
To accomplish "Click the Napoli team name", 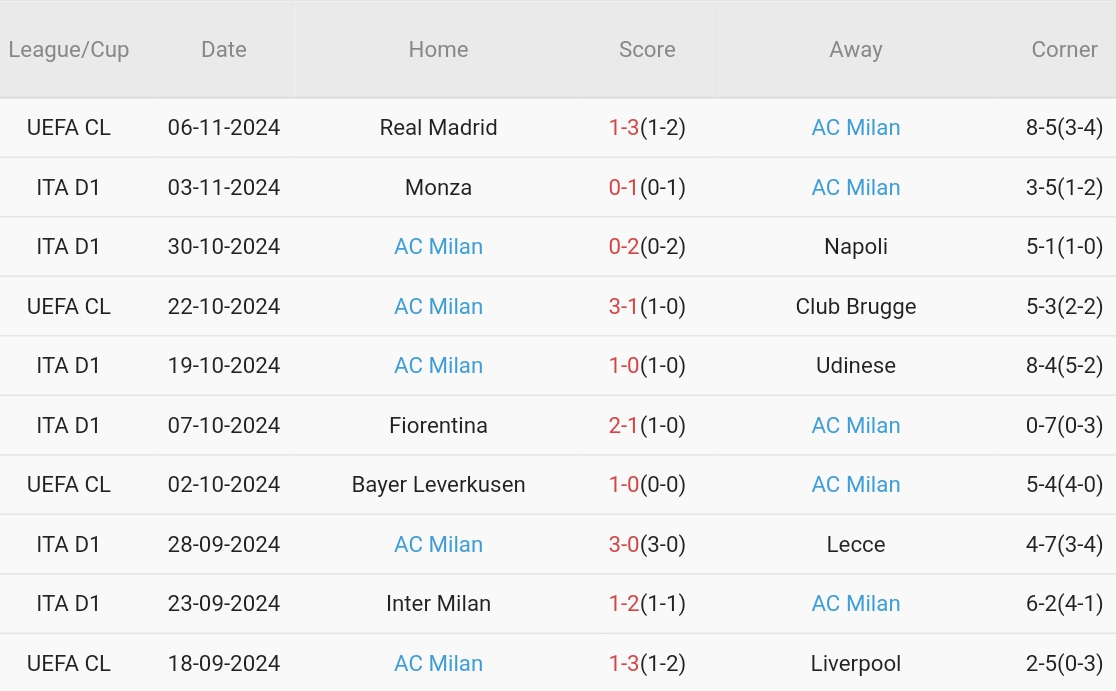I will 856,247.
